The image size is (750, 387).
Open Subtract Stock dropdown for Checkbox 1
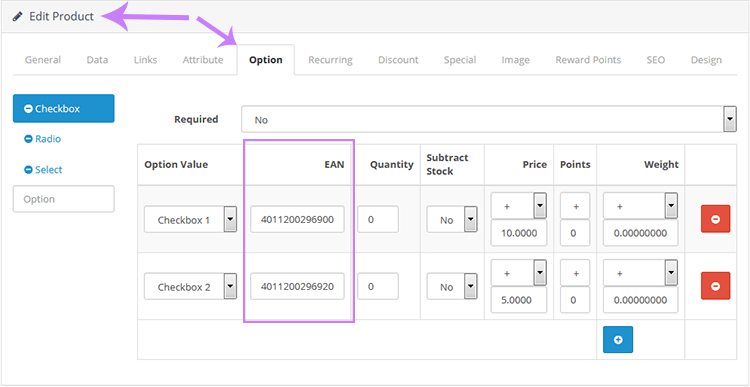452,220
